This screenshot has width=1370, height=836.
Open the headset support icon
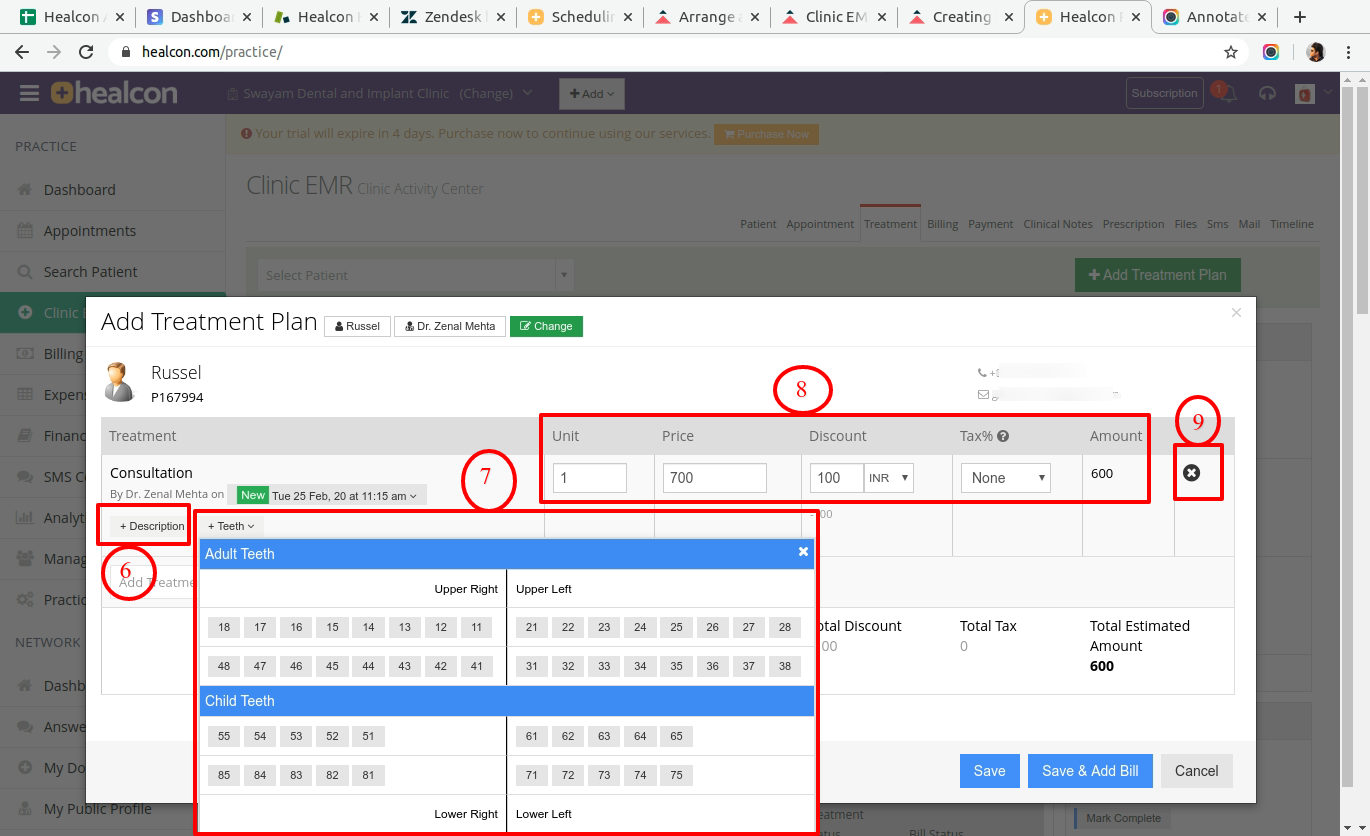[1267, 93]
